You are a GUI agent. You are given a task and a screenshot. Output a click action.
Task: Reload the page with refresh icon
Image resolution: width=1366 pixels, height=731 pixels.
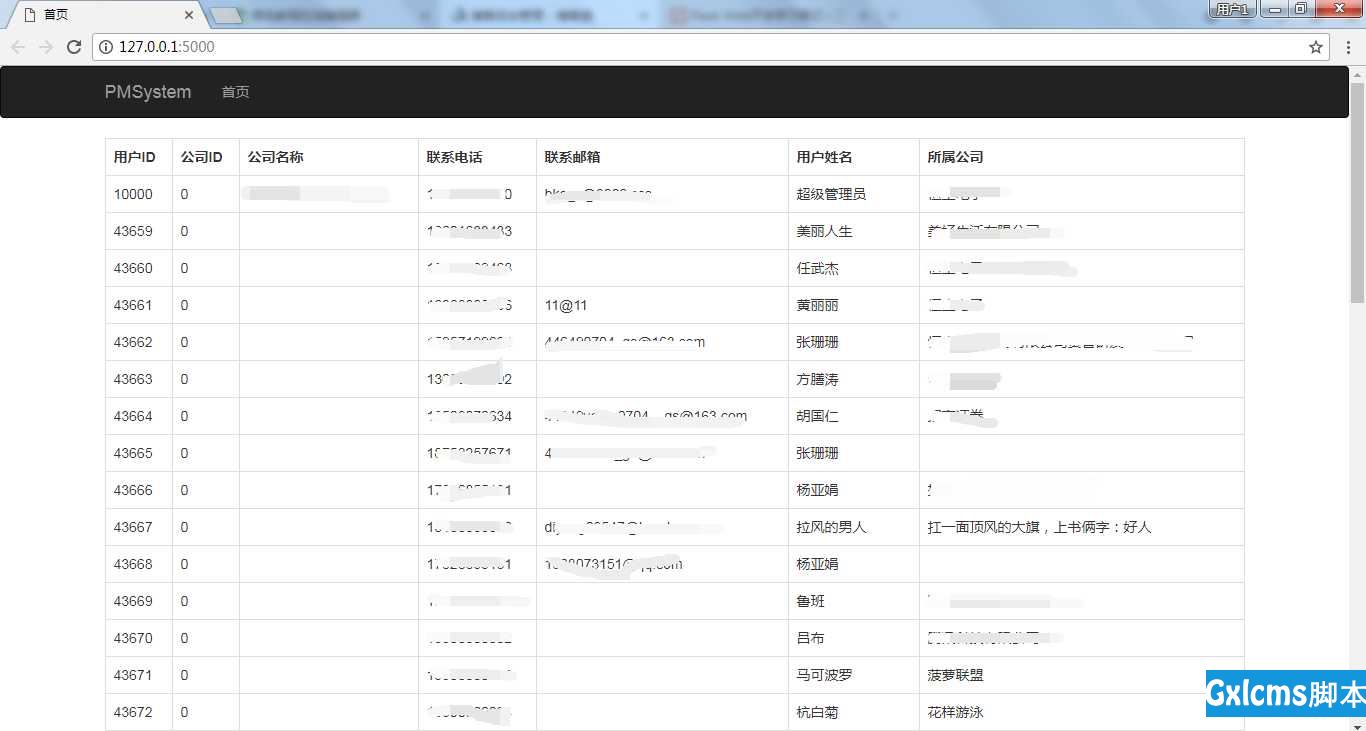(x=74, y=47)
